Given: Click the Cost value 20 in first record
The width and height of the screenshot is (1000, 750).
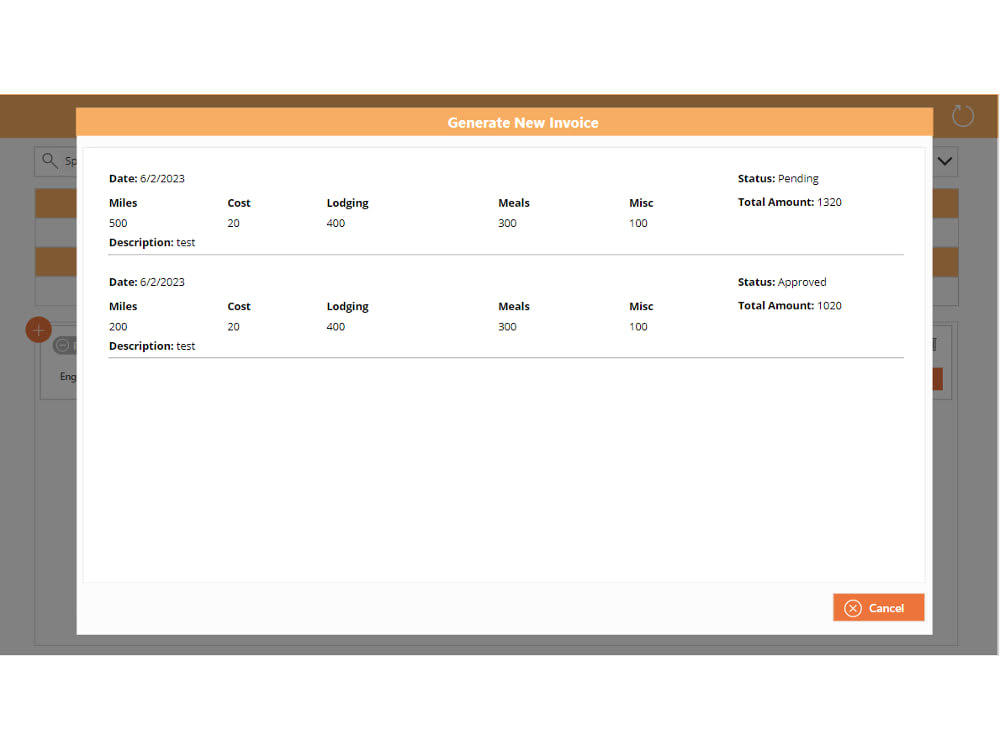Looking at the screenshot, I should tap(231, 223).
